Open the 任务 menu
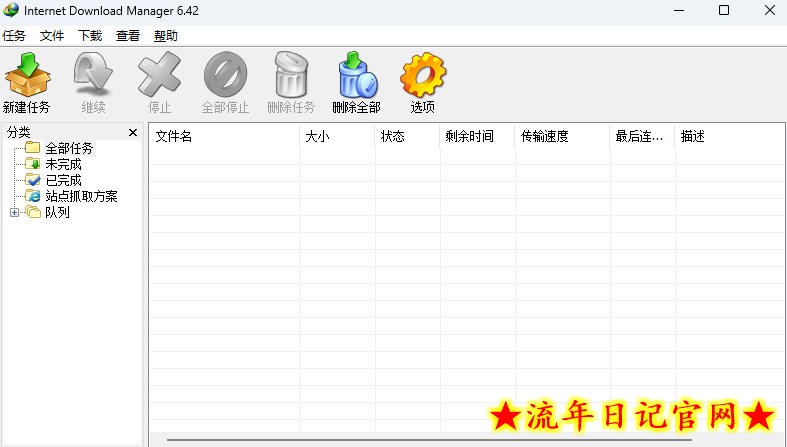This screenshot has height=447, width=787. click(x=14, y=36)
